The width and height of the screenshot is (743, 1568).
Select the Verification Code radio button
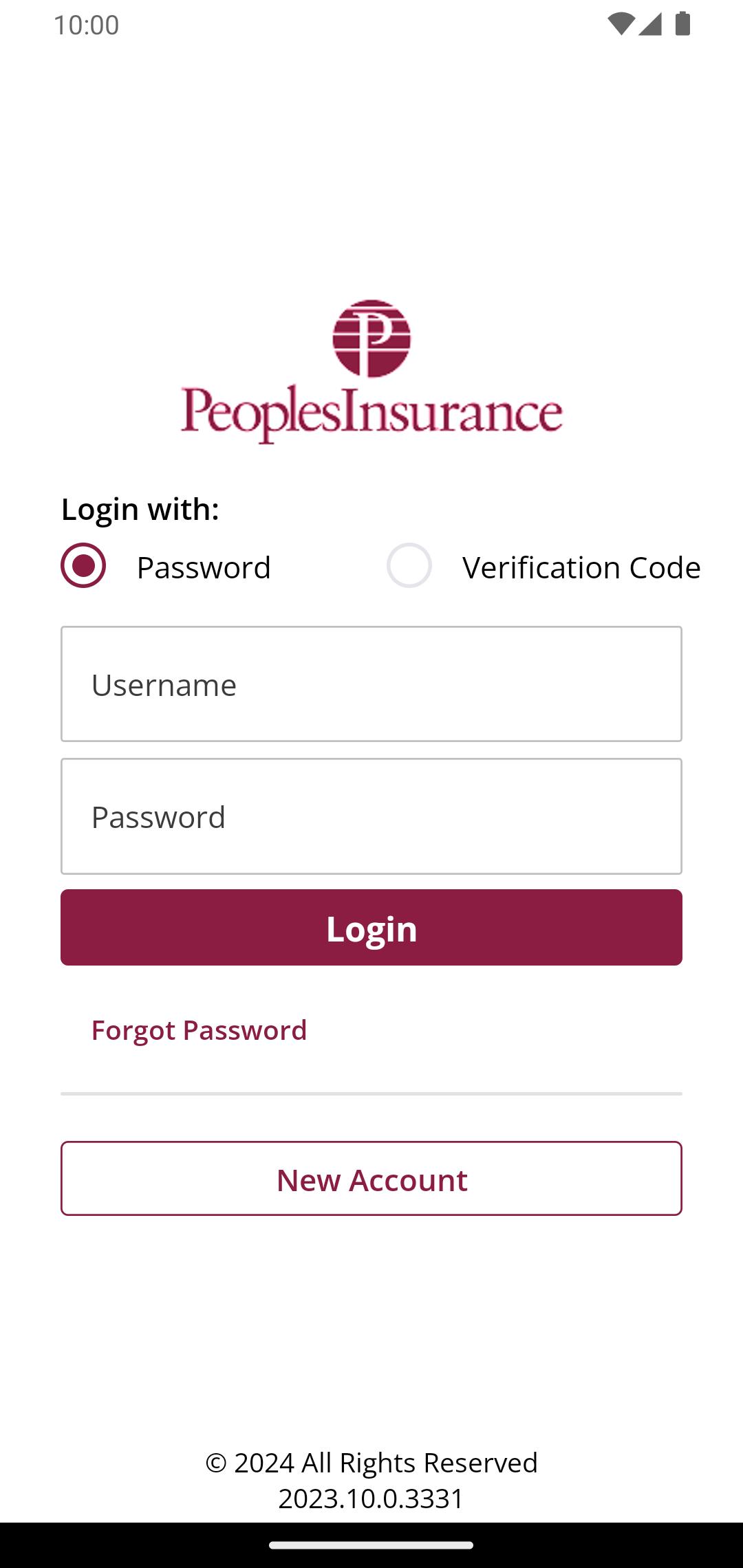(x=409, y=565)
